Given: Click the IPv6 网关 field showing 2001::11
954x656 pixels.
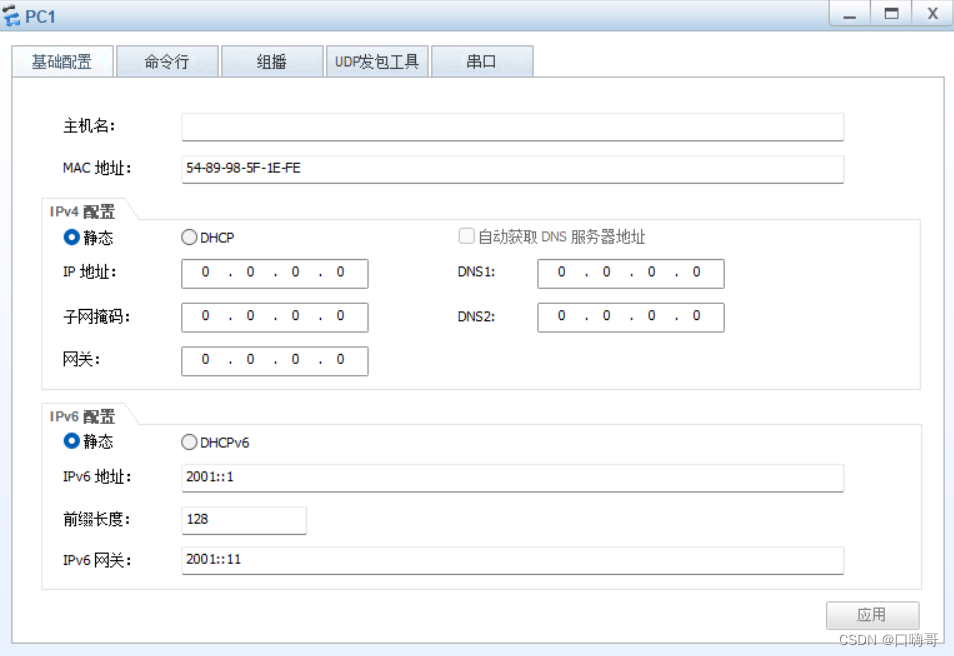Looking at the screenshot, I should 512,560.
